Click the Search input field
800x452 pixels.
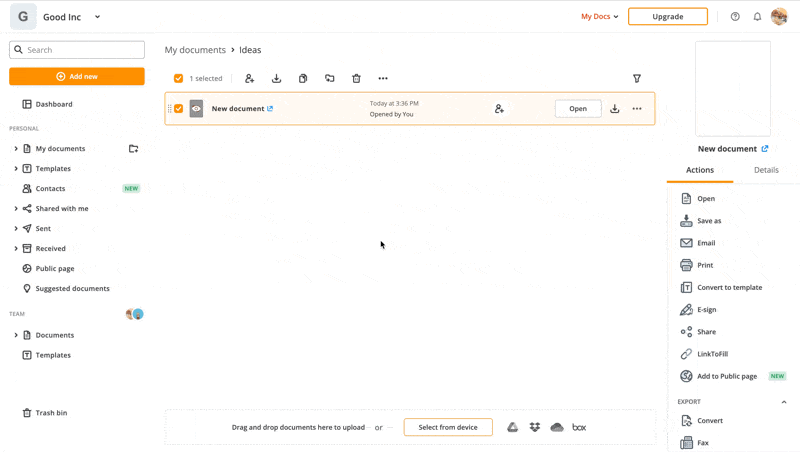tap(77, 50)
